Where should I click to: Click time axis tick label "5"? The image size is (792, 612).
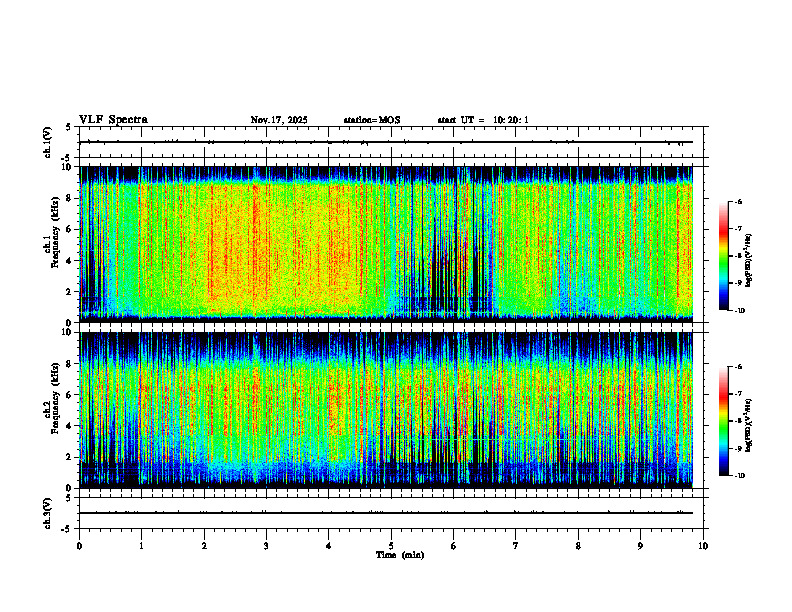click(x=391, y=546)
